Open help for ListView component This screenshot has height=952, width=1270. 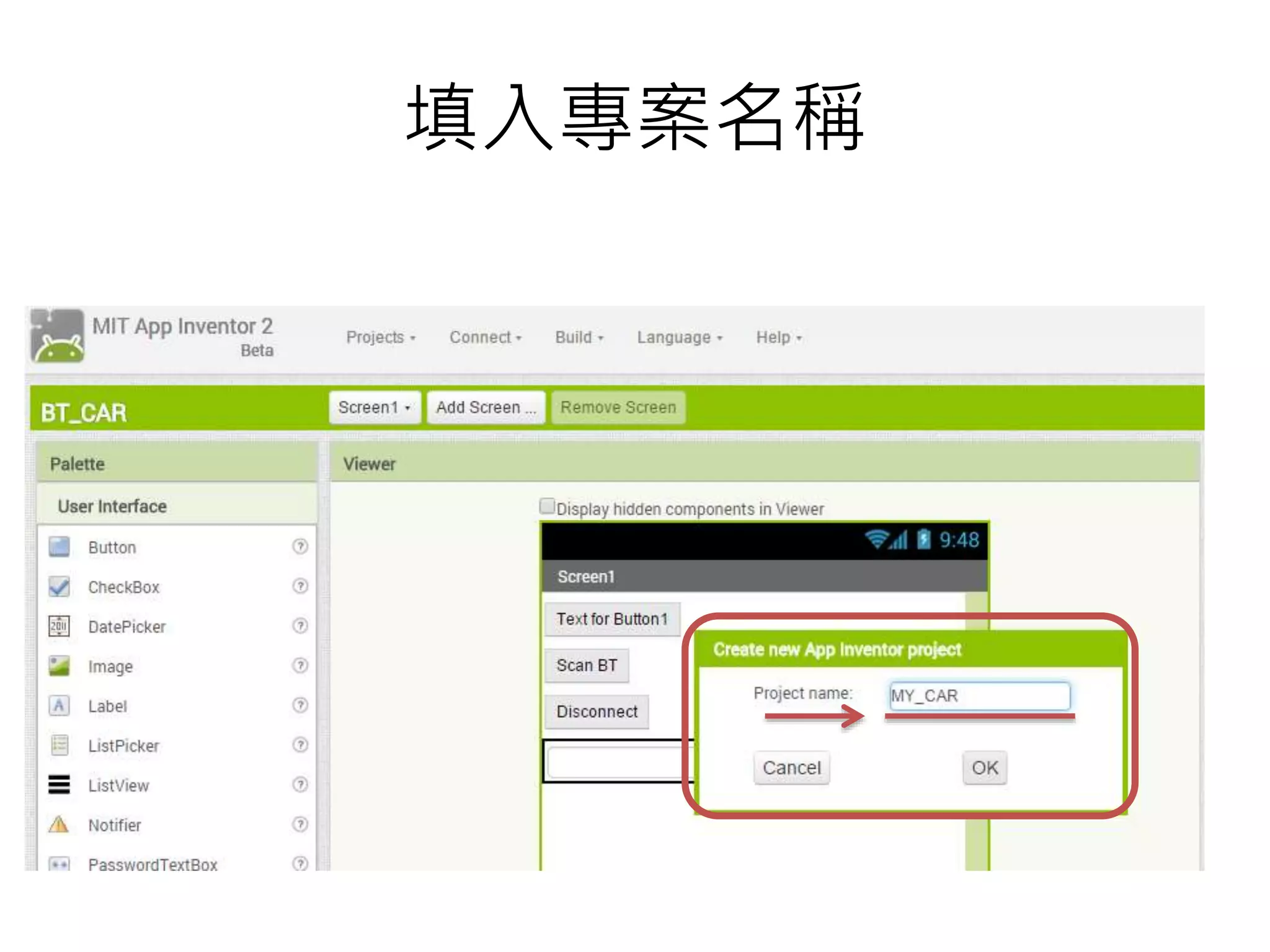[300, 784]
